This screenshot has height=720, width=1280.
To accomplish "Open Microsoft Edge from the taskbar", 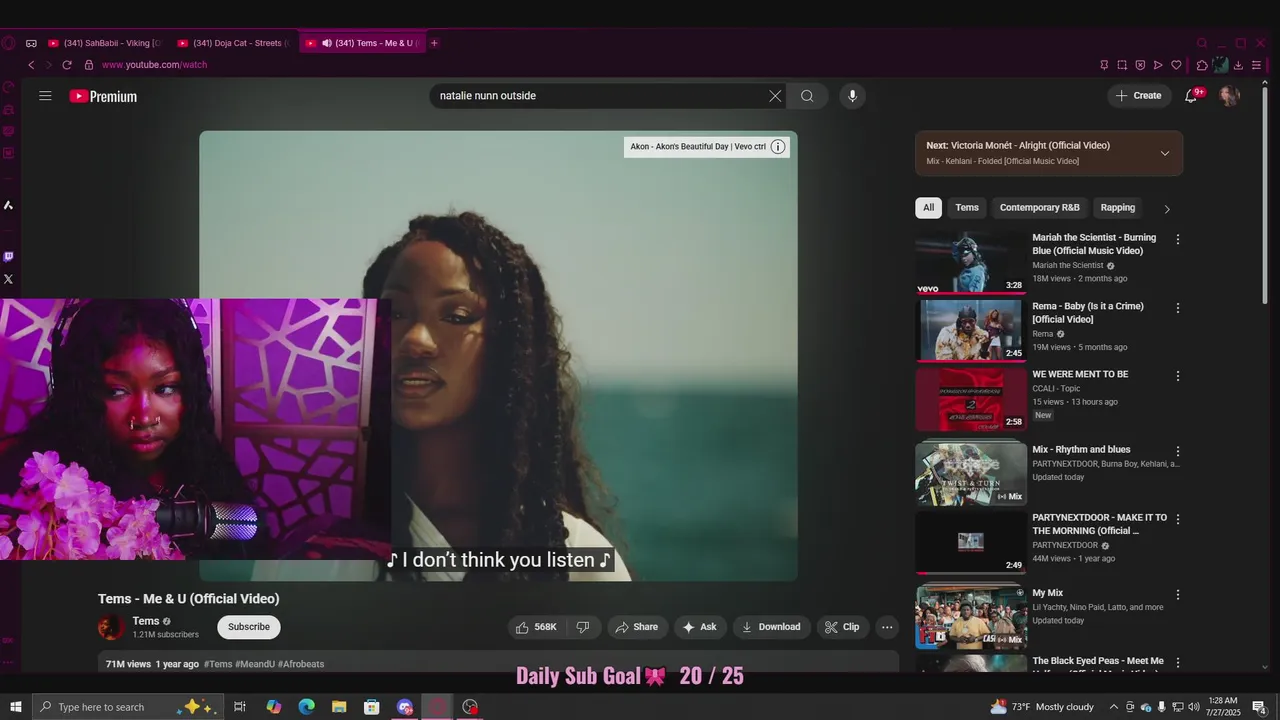I will [306, 707].
